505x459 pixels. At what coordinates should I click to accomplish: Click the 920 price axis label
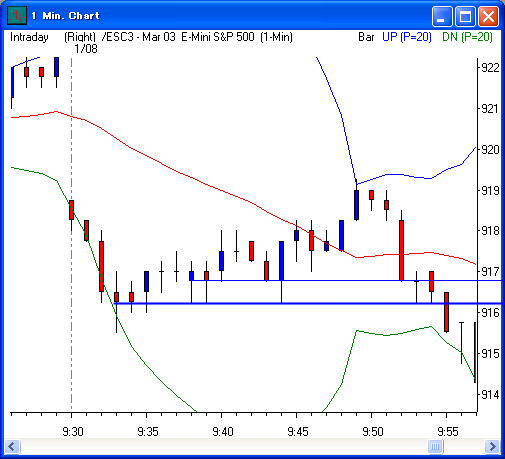(490, 150)
